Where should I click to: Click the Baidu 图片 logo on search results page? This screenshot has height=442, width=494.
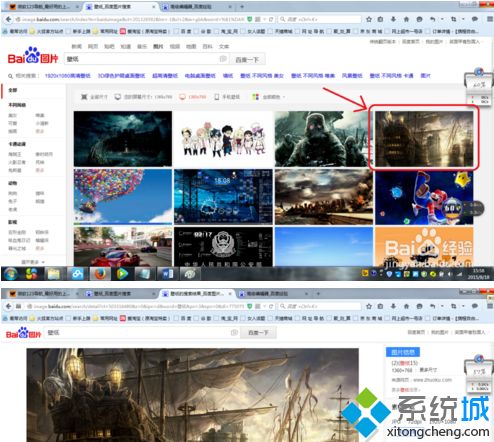(x=33, y=56)
